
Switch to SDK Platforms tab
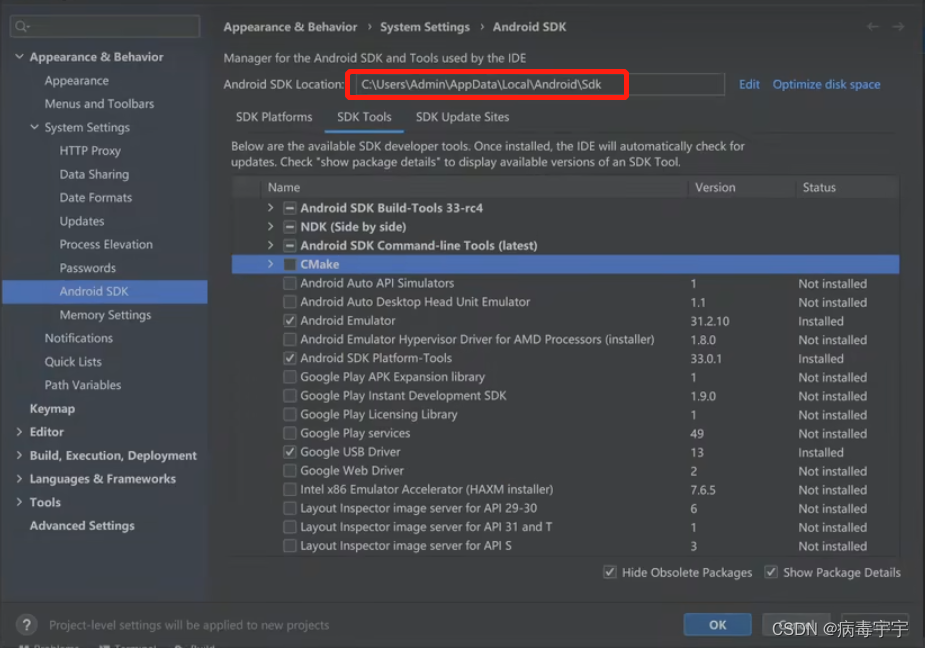(274, 117)
